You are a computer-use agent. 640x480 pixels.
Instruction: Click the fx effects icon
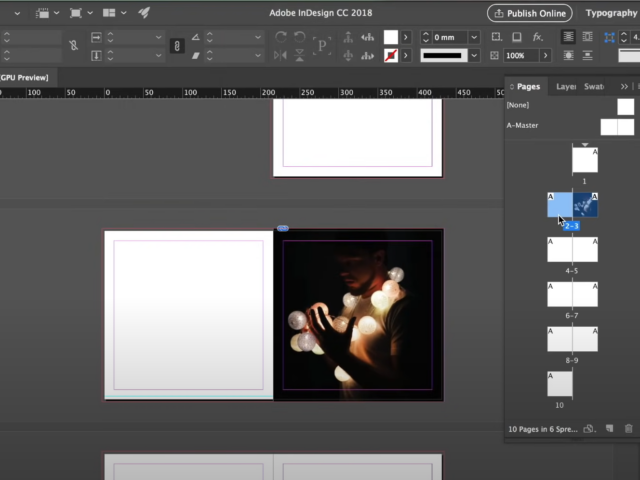(x=538, y=37)
